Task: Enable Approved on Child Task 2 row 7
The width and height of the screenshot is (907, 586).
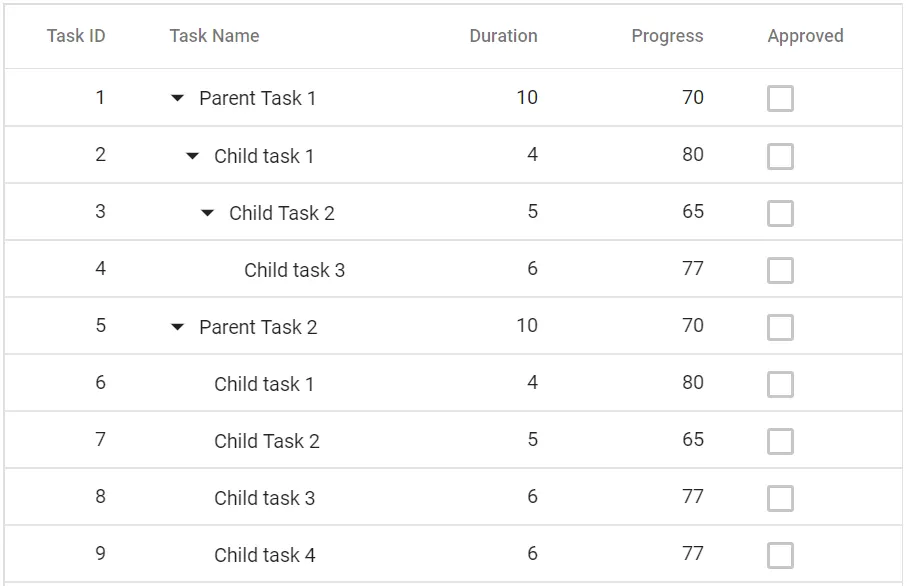Action: [x=779, y=440]
